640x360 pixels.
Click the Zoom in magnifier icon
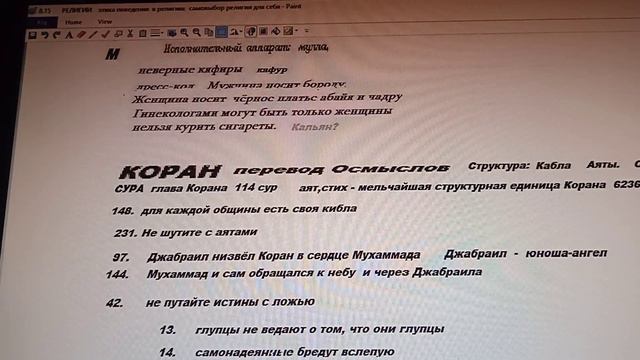[184, 32]
